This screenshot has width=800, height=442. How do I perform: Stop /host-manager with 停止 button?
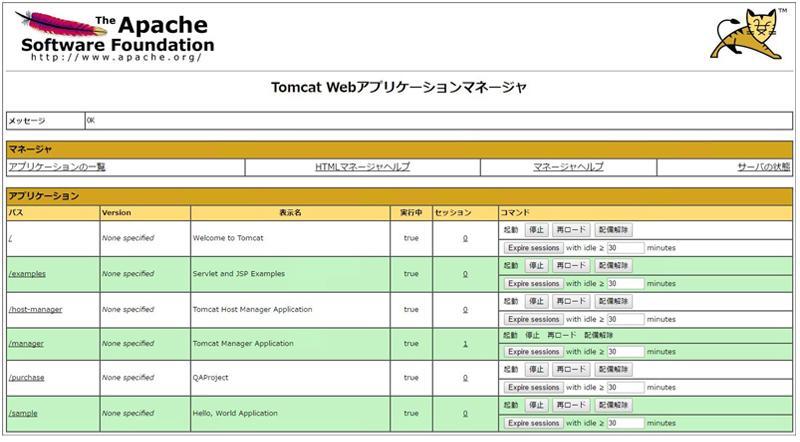point(536,302)
